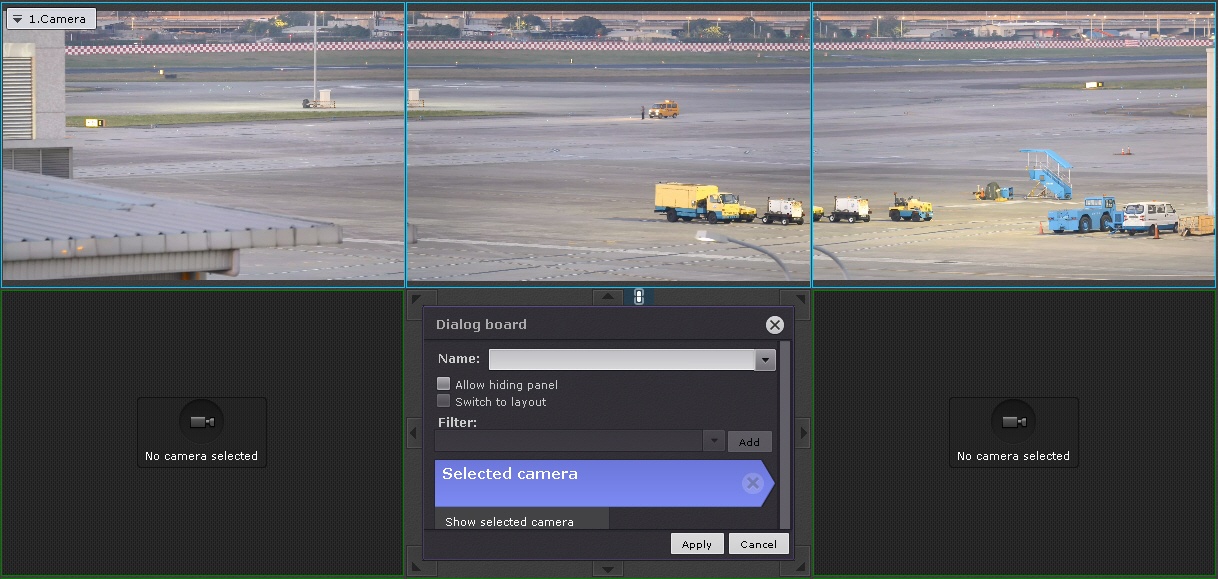Viewport: 1218px width, 579px height.
Task: Toggle Switch to layout checkbox
Action: click(444, 401)
